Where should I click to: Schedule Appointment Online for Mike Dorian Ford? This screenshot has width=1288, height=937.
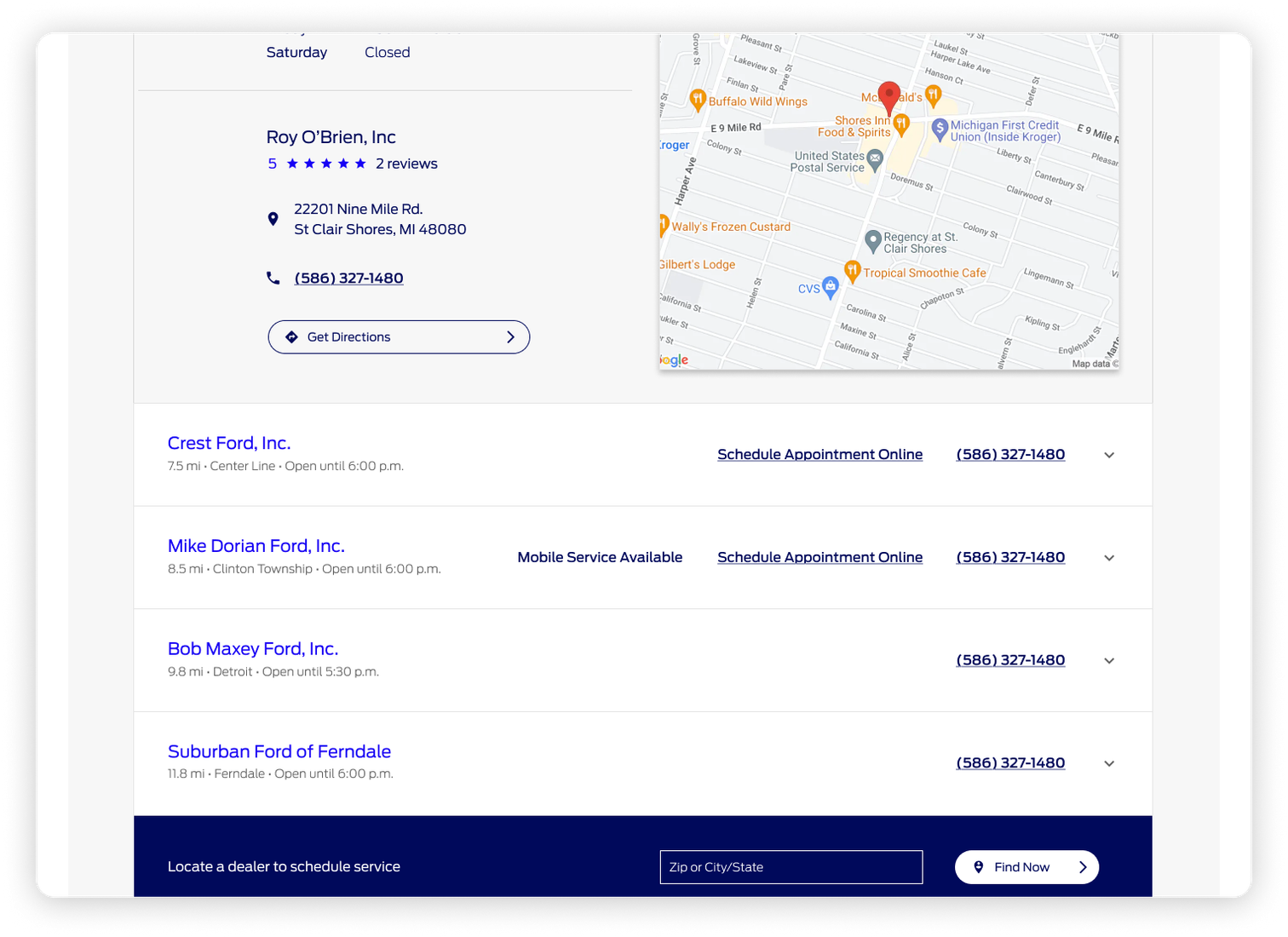tap(819, 557)
